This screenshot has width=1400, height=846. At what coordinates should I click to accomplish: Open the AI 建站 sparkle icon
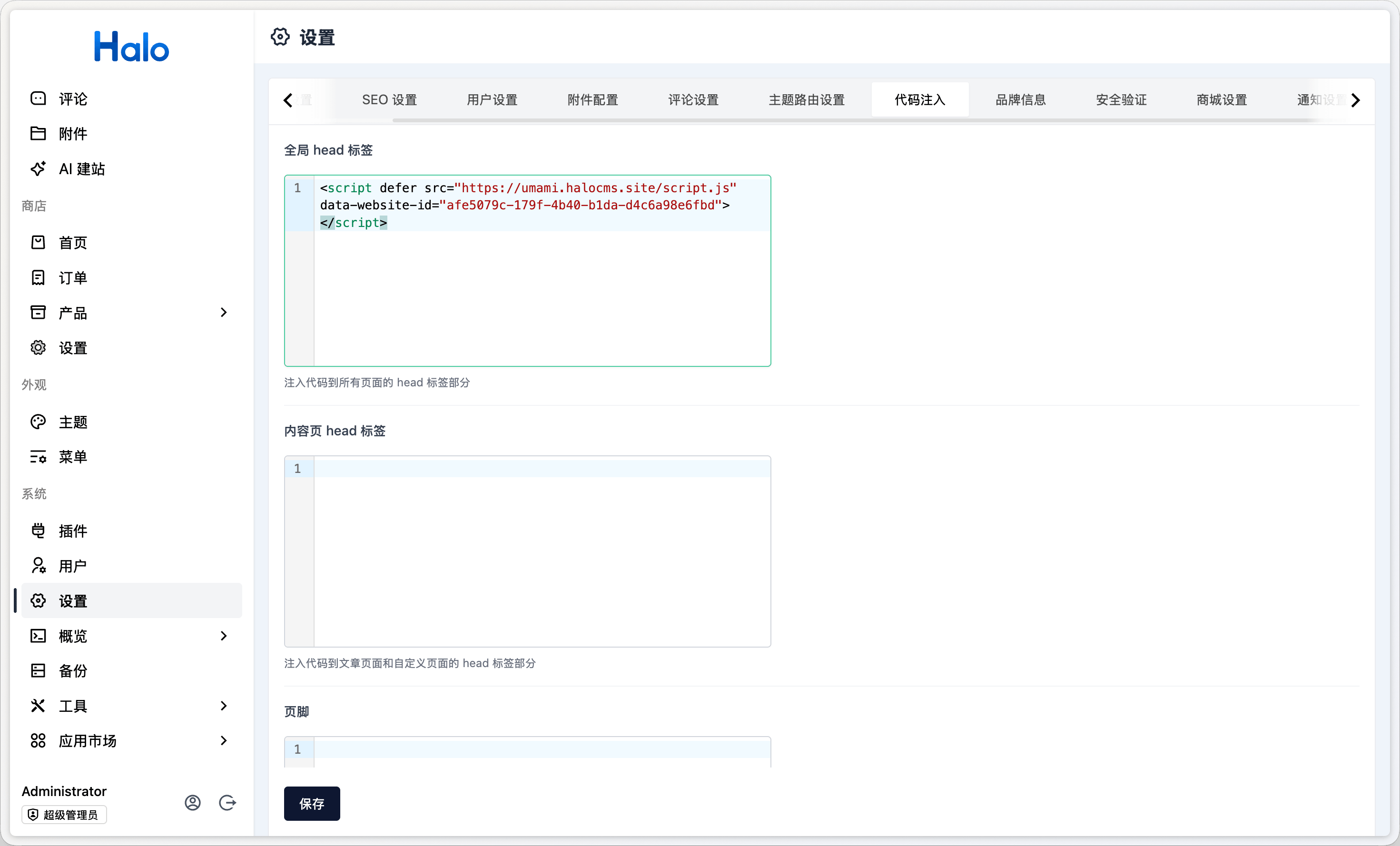38,169
